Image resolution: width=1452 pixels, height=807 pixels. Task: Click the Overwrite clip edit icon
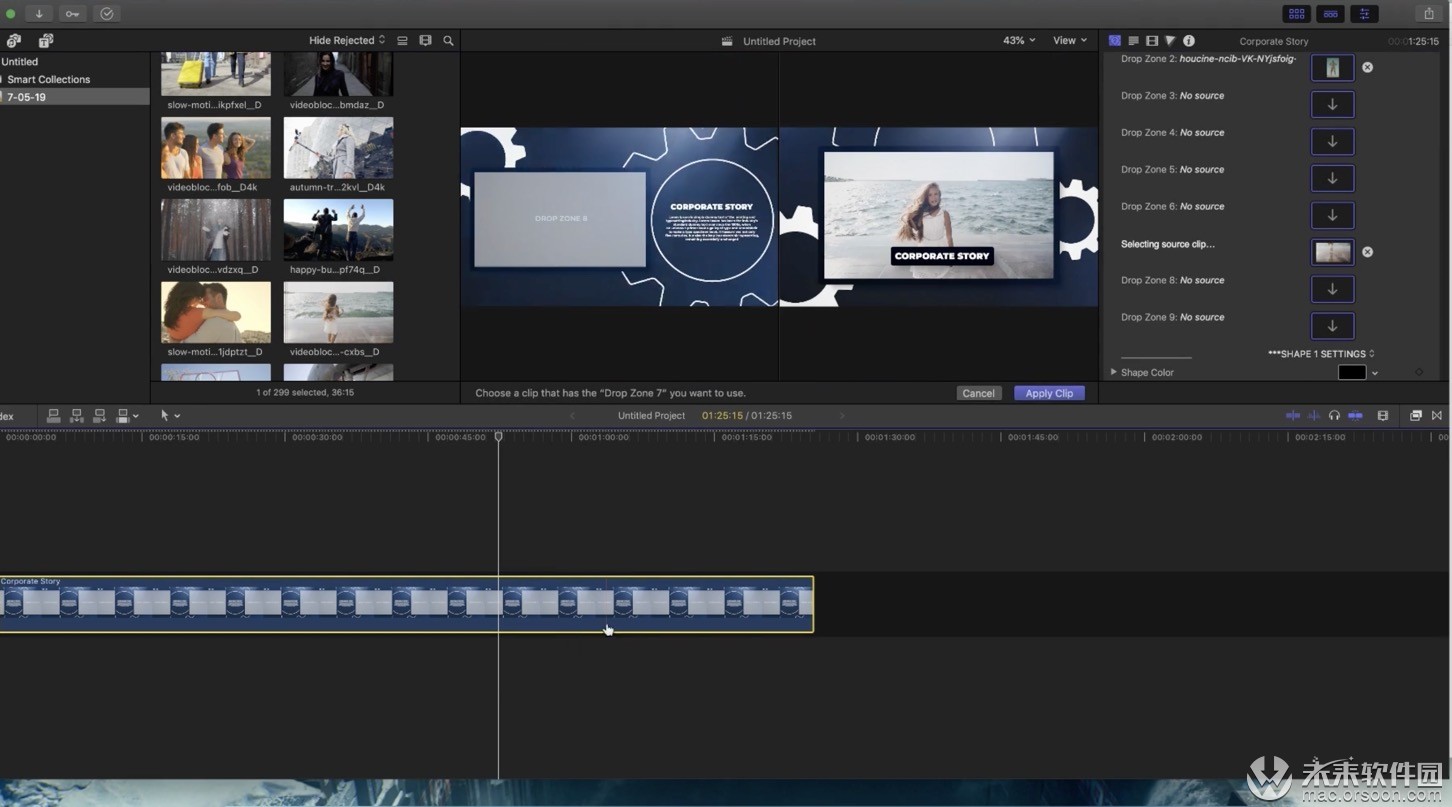(124, 415)
